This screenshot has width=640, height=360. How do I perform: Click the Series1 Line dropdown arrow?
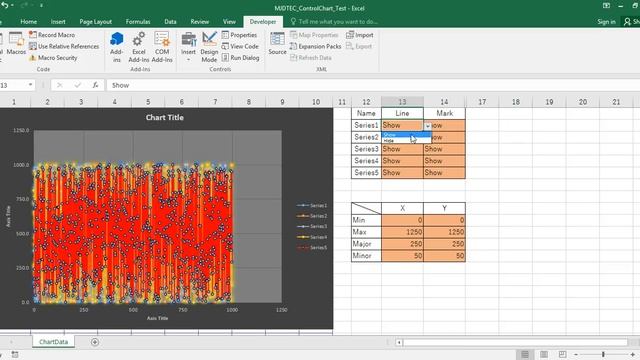(x=427, y=126)
